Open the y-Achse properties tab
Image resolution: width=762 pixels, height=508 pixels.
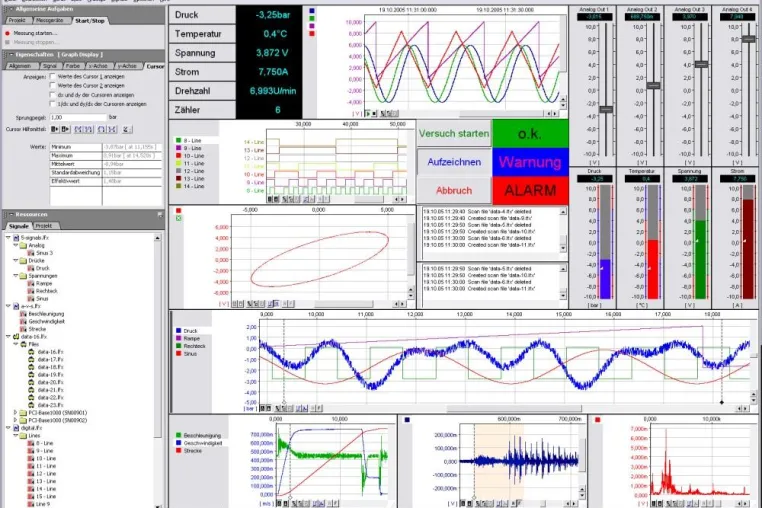[x=128, y=66]
